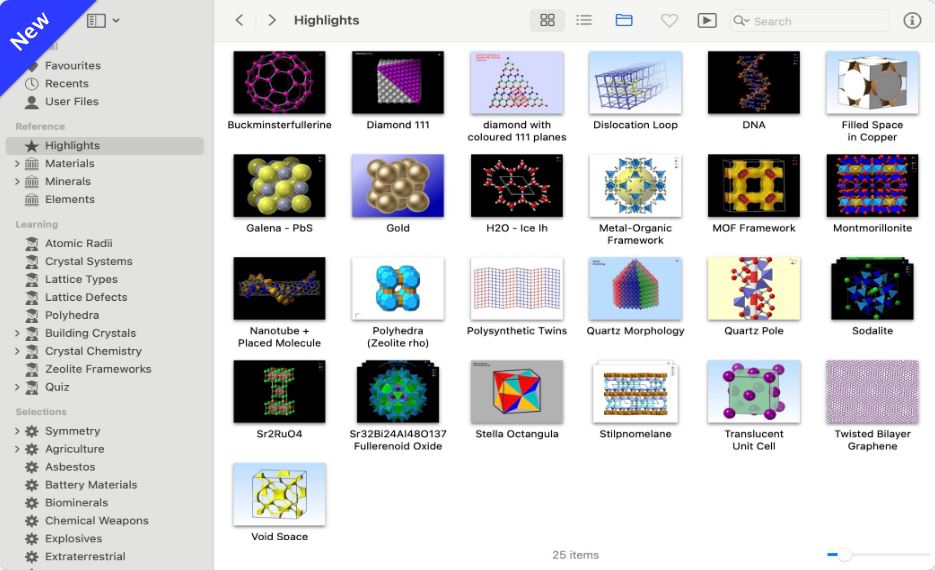Open the Twisted Bilayer Graphene thumbnail
Viewport: 935px width, 570px height.
pyautogui.click(x=872, y=392)
